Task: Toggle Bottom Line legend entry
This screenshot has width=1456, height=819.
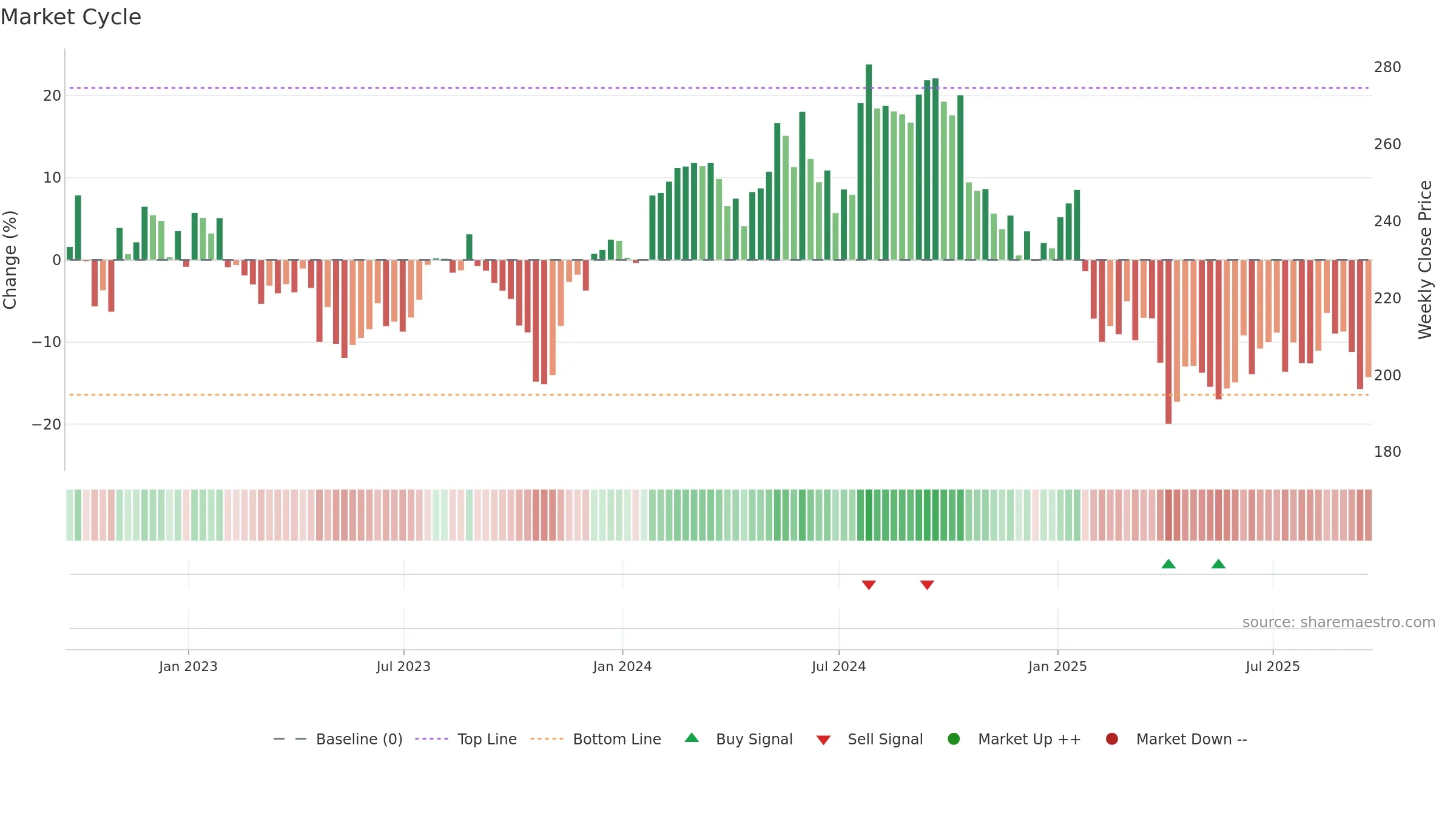Action: click(x=595, y=739)
